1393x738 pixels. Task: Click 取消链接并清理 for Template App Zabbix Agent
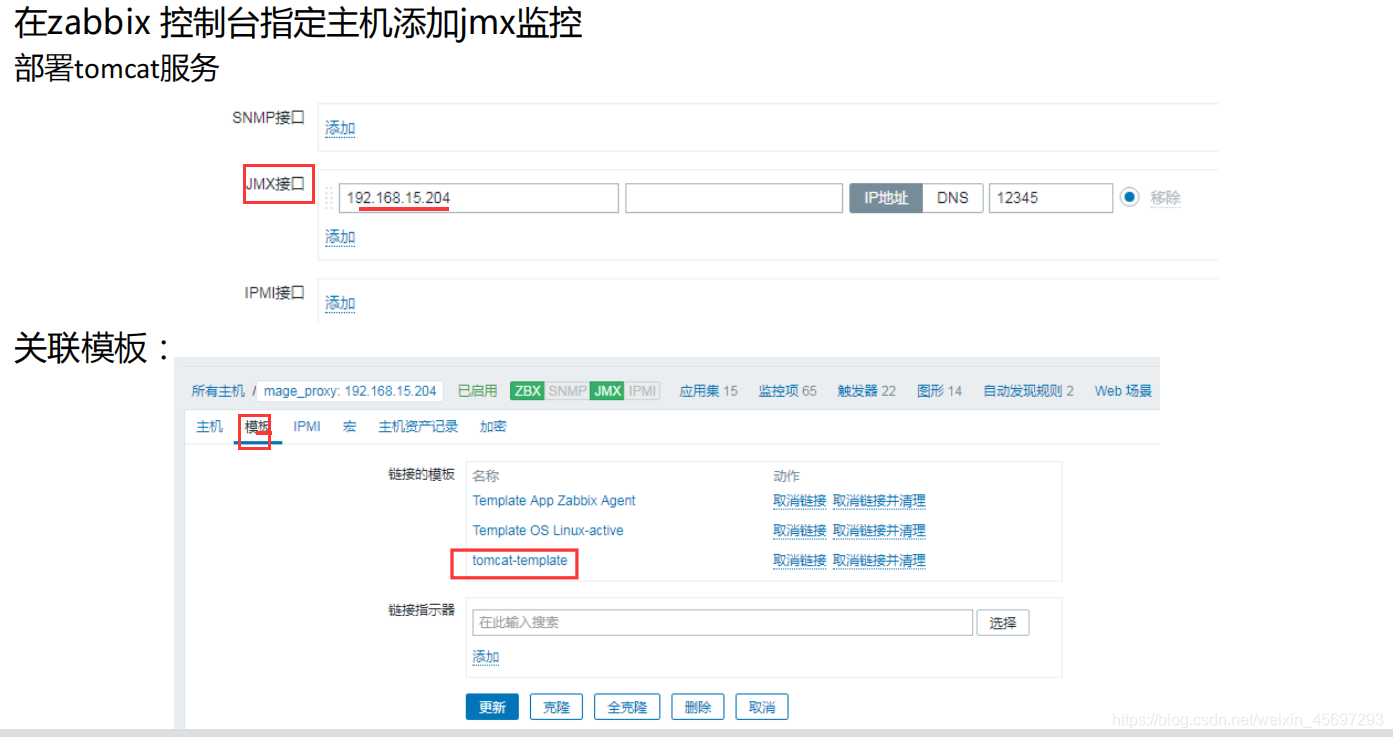[879, 501]
